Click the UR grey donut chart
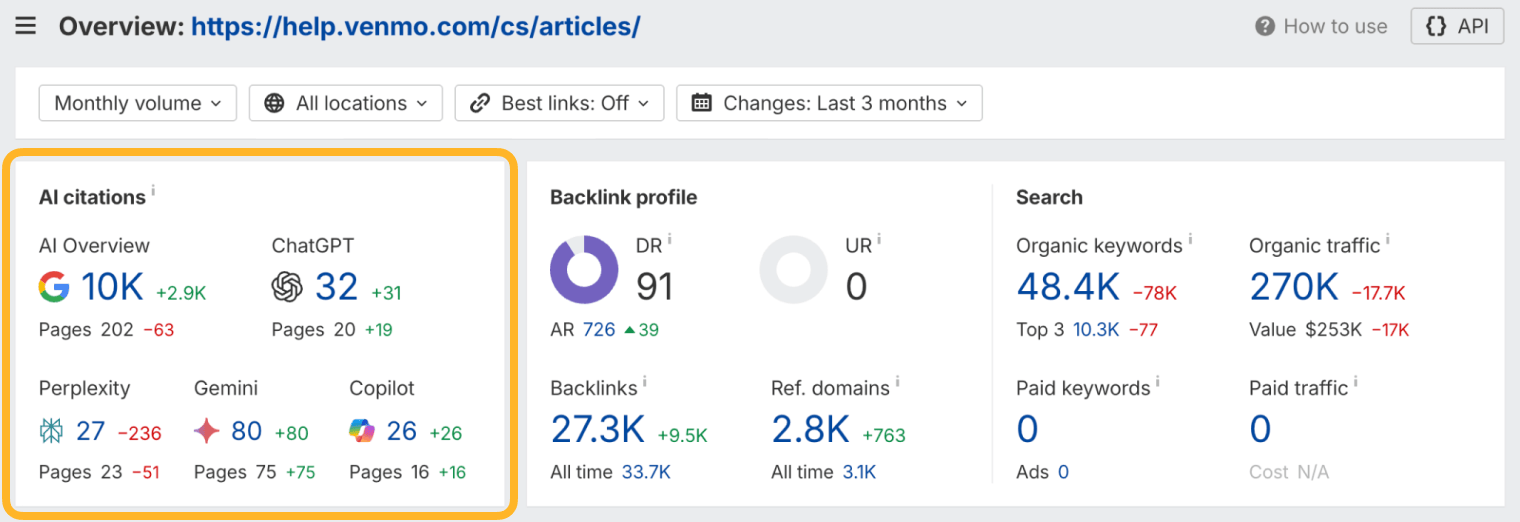1520x522 pixels. click(794, 270)
